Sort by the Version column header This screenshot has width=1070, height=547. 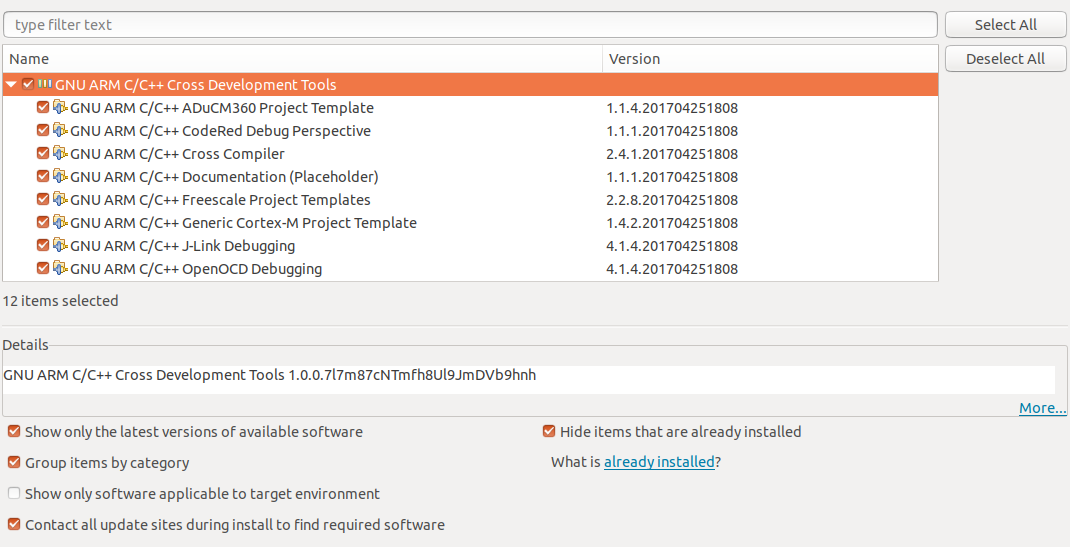770,59
